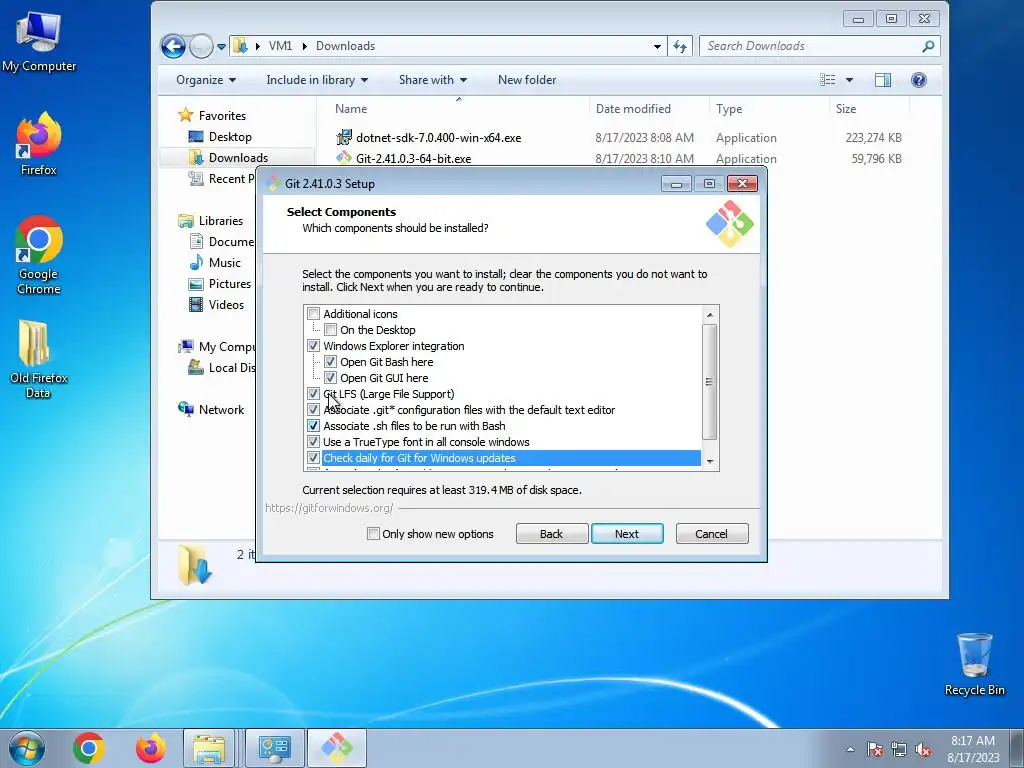1024x768 pixels.
Task: Open the Windows Start menu
Action: (x=27, y=748)
